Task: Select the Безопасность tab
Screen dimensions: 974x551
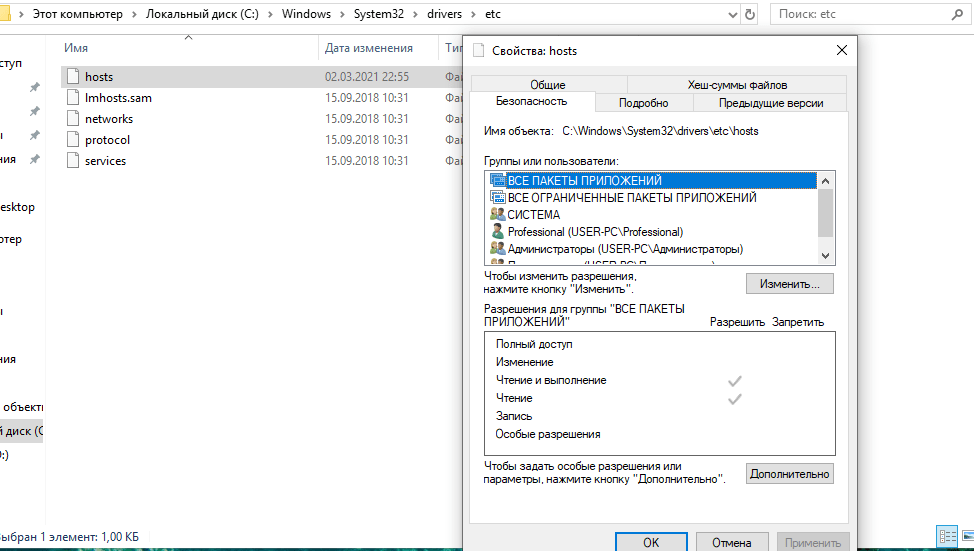Action: 532,101
